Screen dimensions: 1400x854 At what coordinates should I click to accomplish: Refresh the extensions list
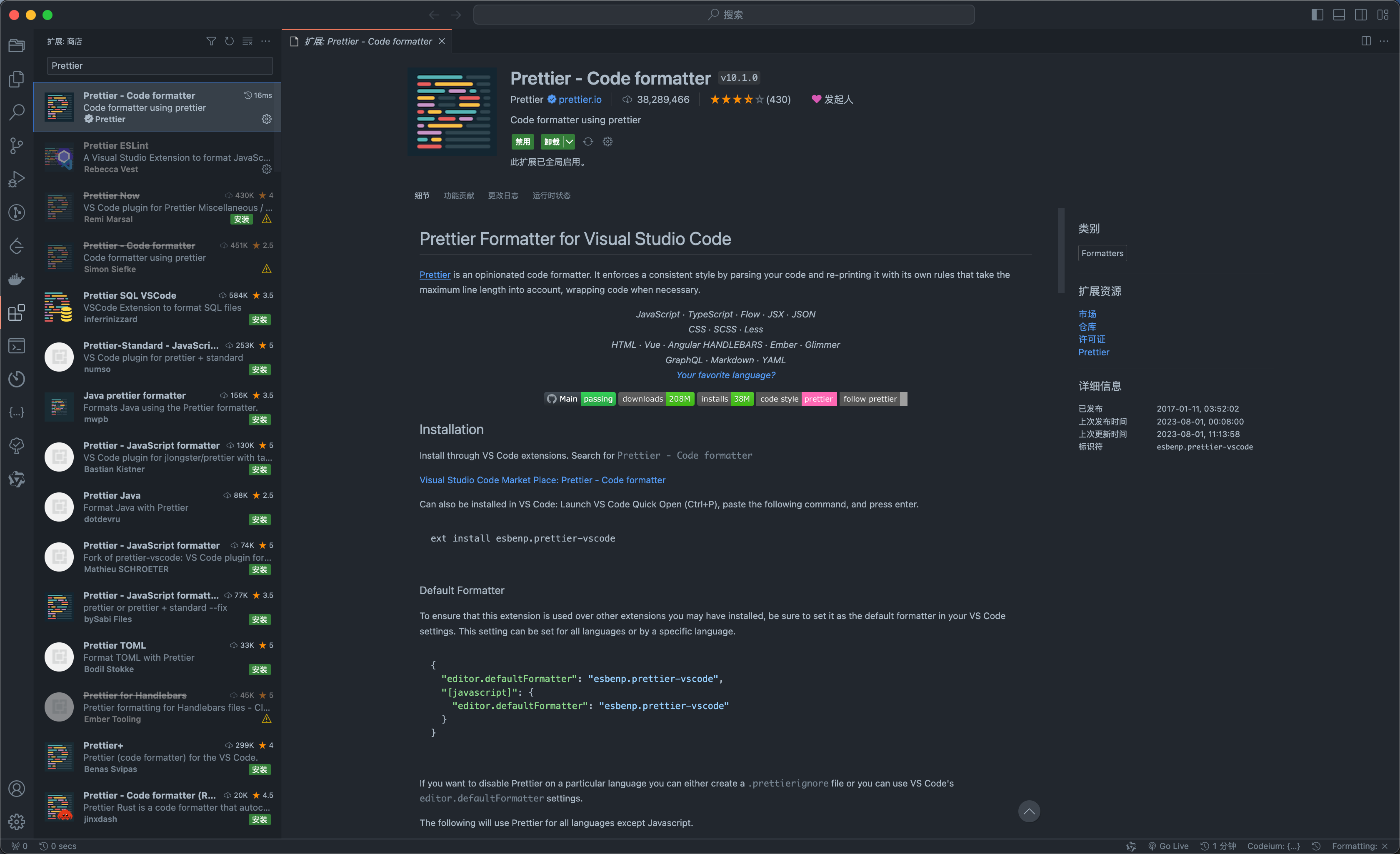coord(229,41)
